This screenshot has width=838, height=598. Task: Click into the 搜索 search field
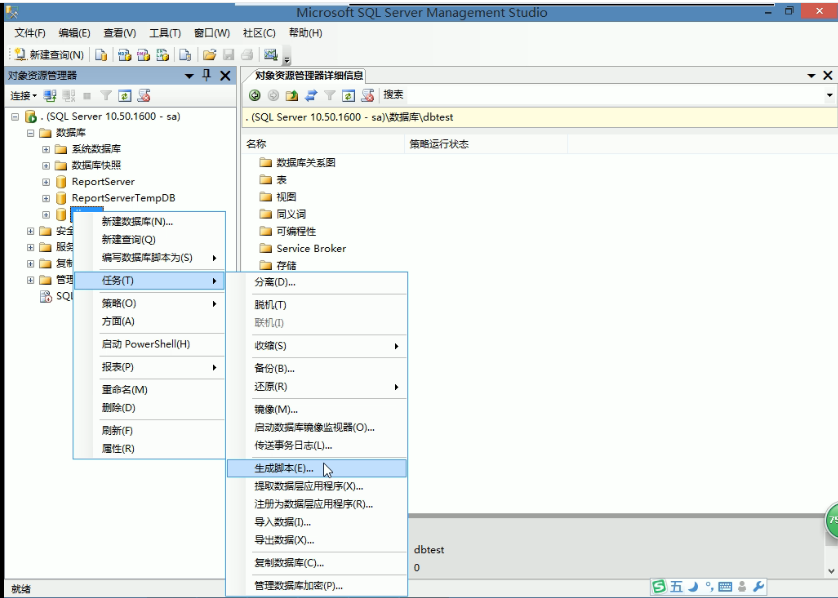(x=615, y=95)
